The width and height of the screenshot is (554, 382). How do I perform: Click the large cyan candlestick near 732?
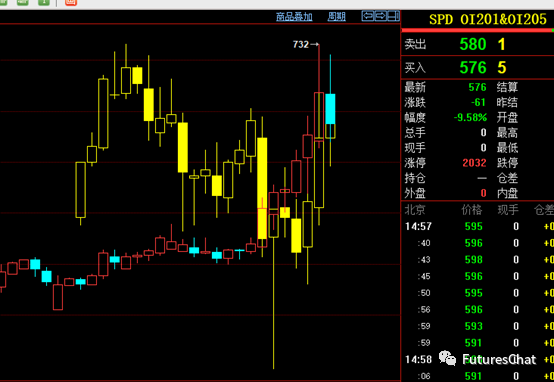[330, 109]
